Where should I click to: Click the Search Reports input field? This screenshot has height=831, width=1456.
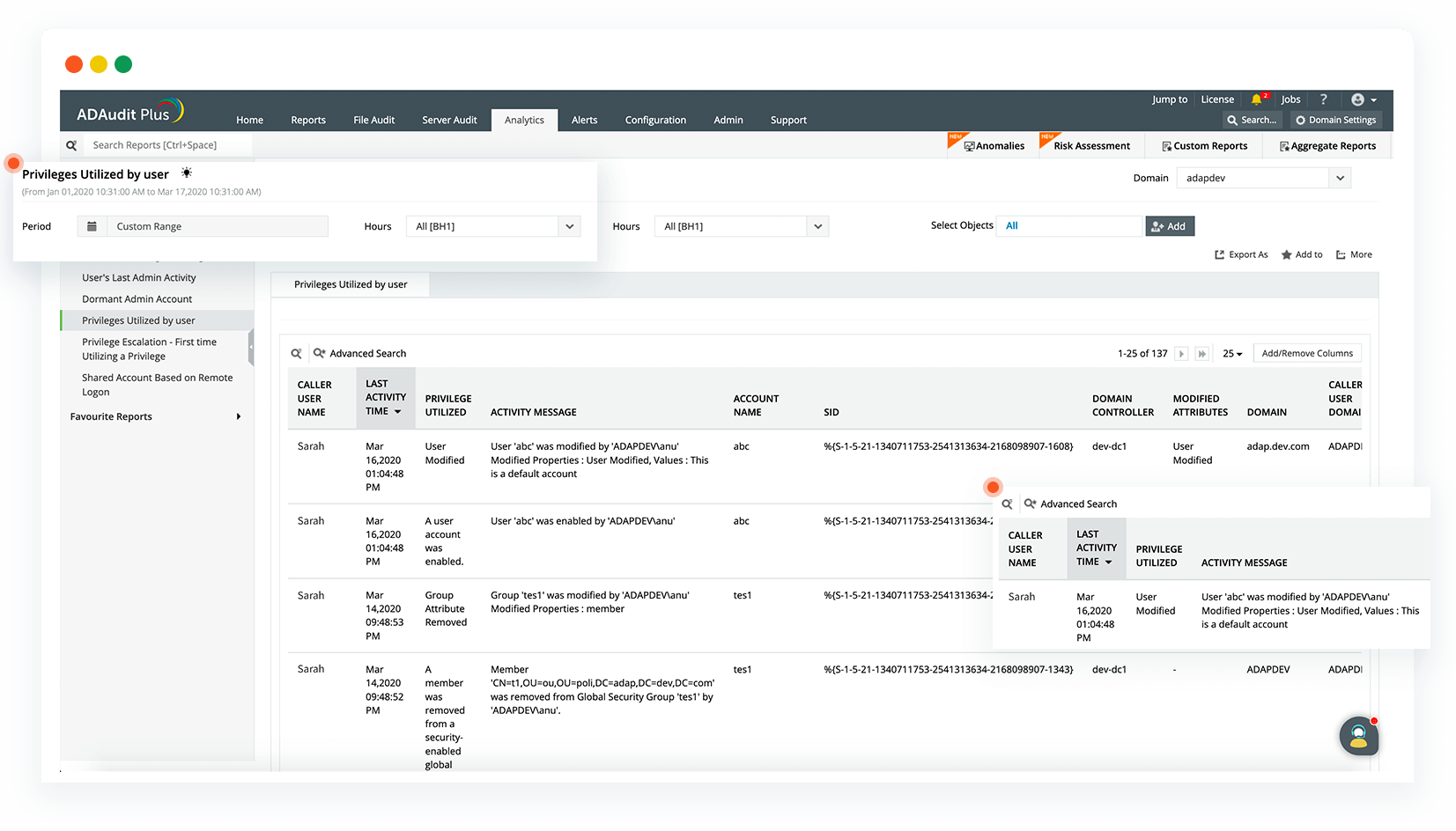coord(167,145)
